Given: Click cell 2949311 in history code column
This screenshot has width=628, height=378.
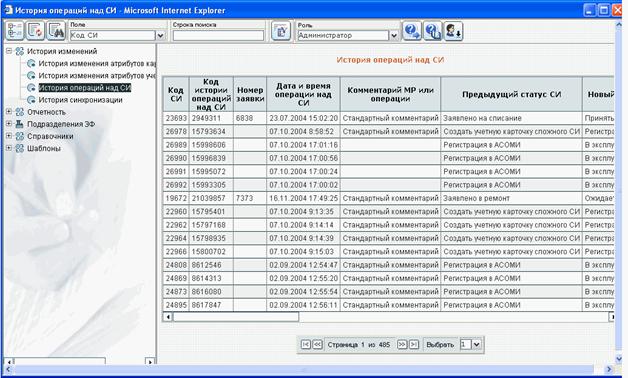Looking at the screenshot, I should pos(211,118).
